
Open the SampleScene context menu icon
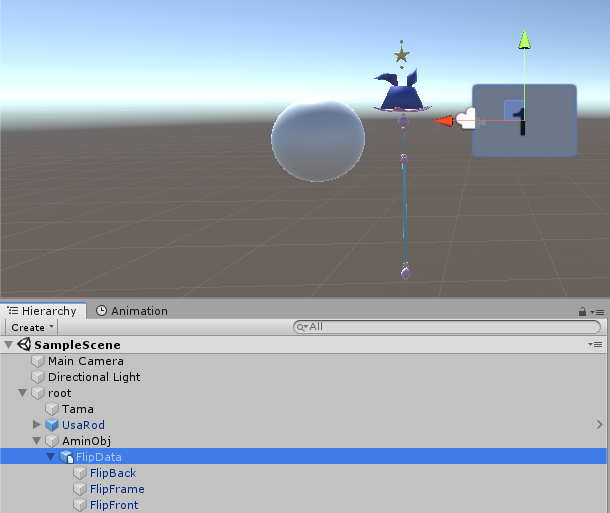pyautogui.click(x=596, y=345)
